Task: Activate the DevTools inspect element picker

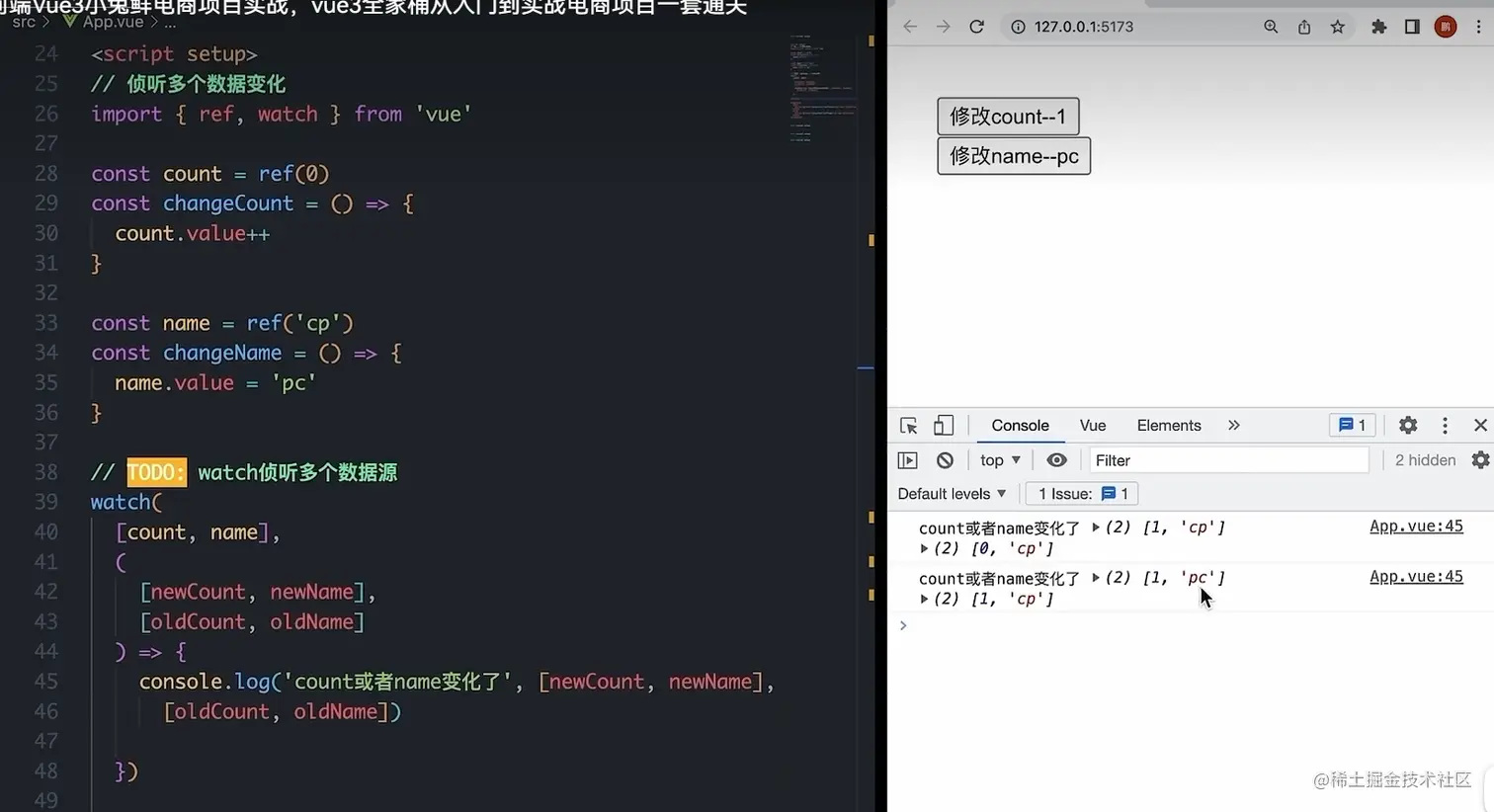Action: pos(909,426)
